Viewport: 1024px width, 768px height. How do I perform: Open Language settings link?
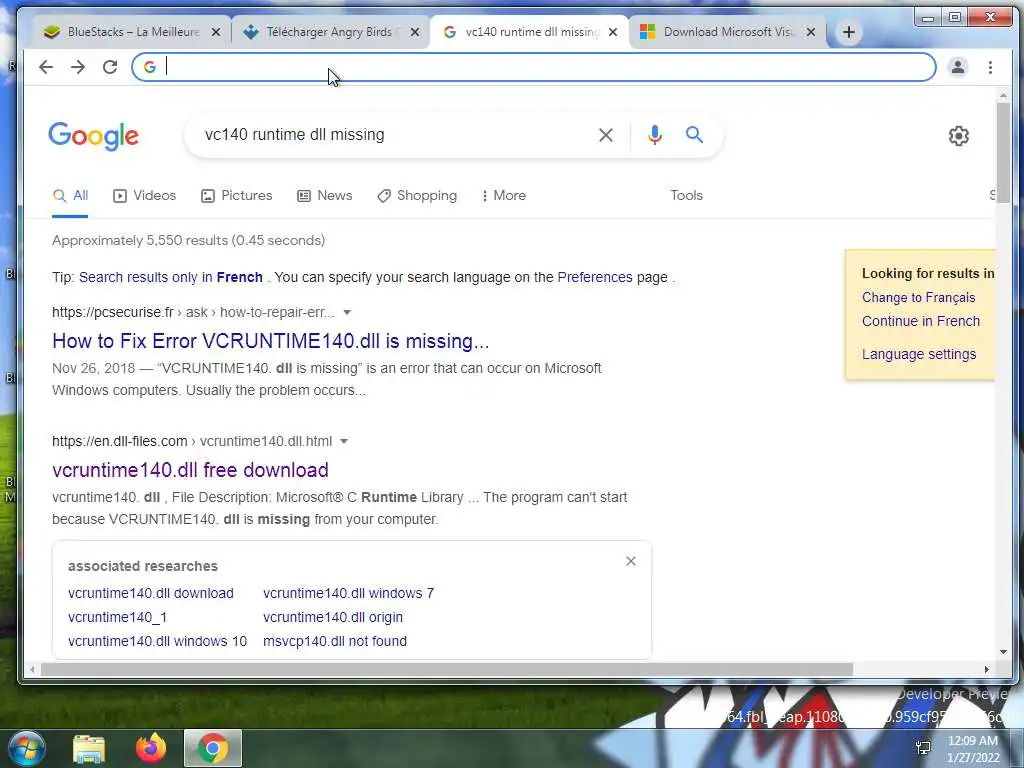click(x=919, y=354)
